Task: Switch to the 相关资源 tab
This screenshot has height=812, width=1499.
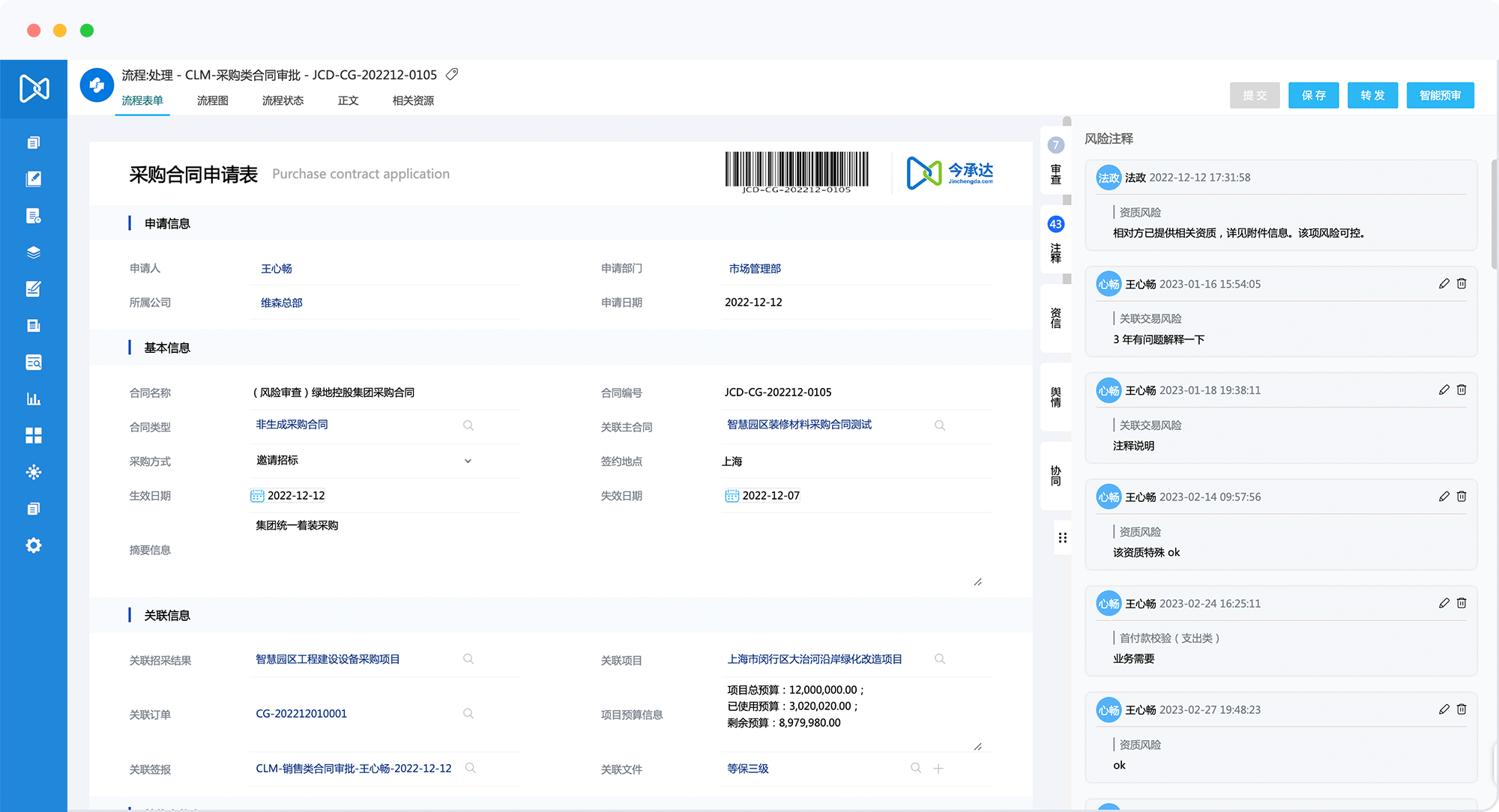Action: point(413,100)
